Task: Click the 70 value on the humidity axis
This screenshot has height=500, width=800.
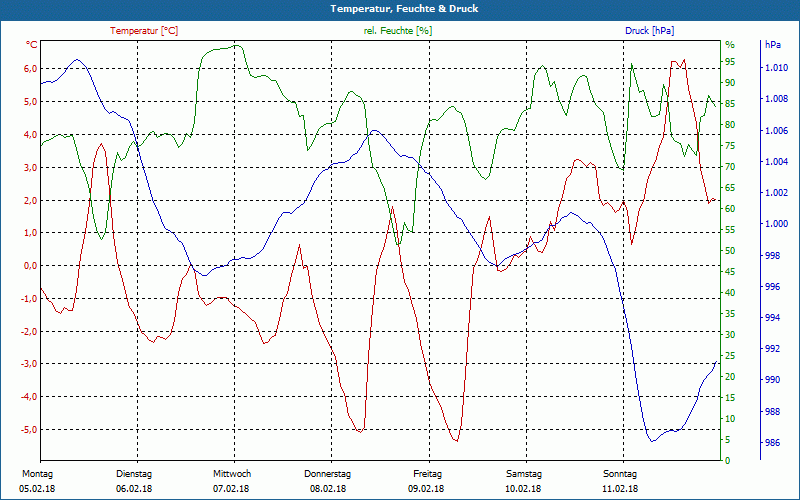Action: click(730, 167)
